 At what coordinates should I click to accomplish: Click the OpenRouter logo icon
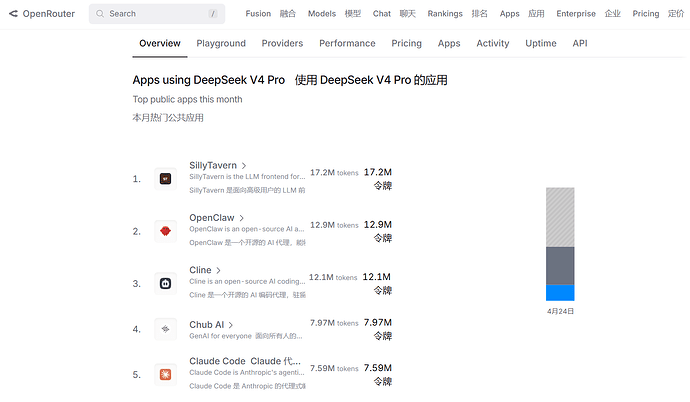point(14,14)
